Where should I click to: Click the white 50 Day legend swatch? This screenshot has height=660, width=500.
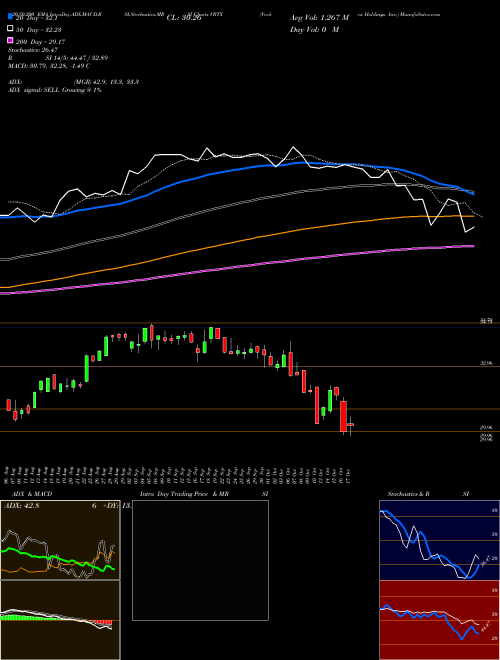point(10,29)
